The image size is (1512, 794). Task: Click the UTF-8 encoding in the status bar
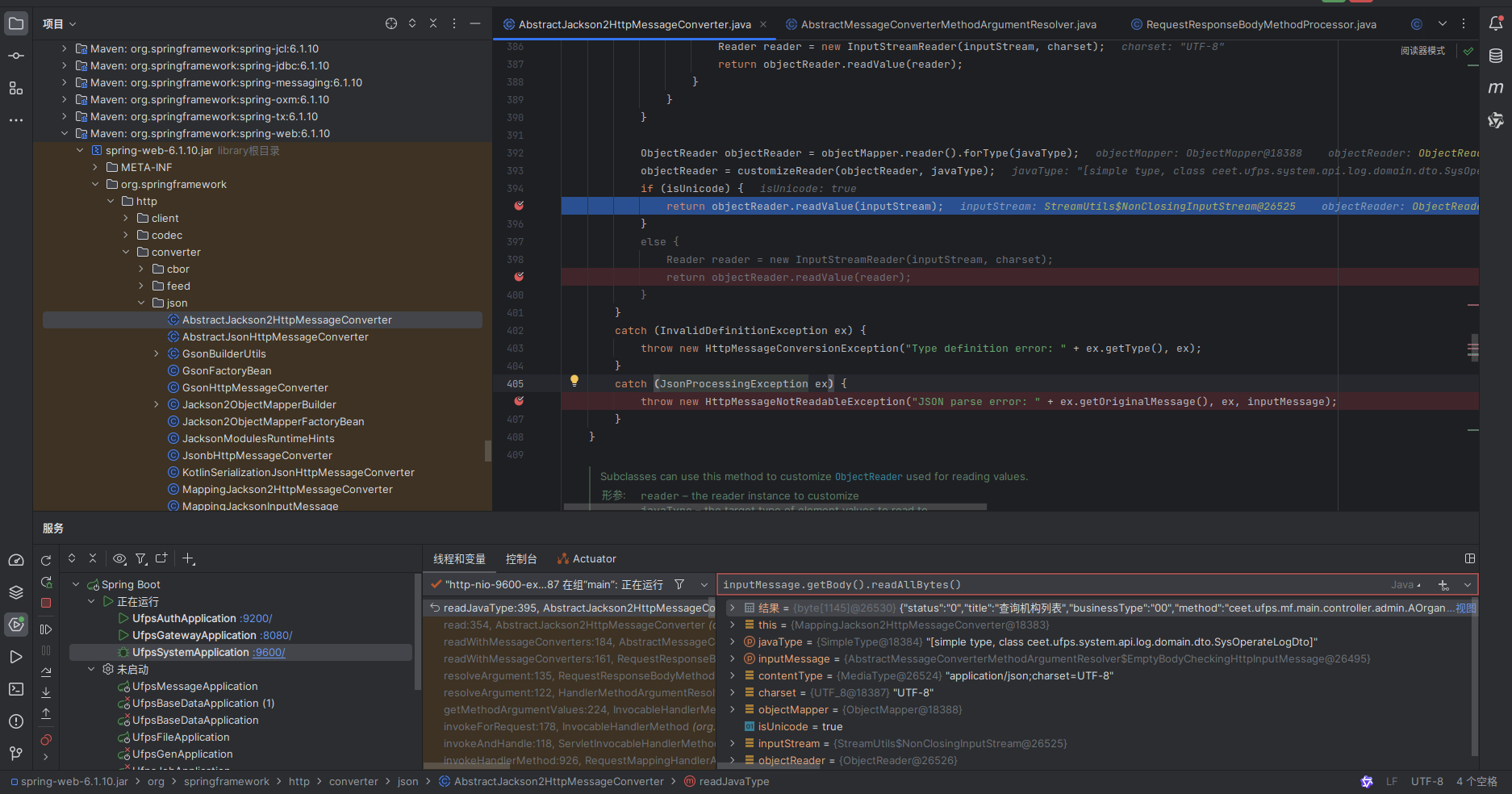(x=1426, y=781)
